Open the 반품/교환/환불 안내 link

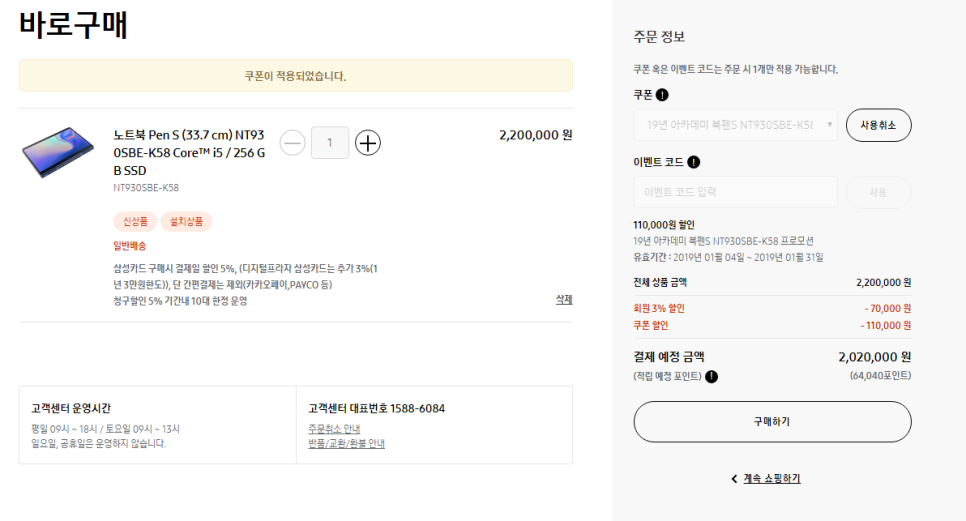click(x=346, y=443)
